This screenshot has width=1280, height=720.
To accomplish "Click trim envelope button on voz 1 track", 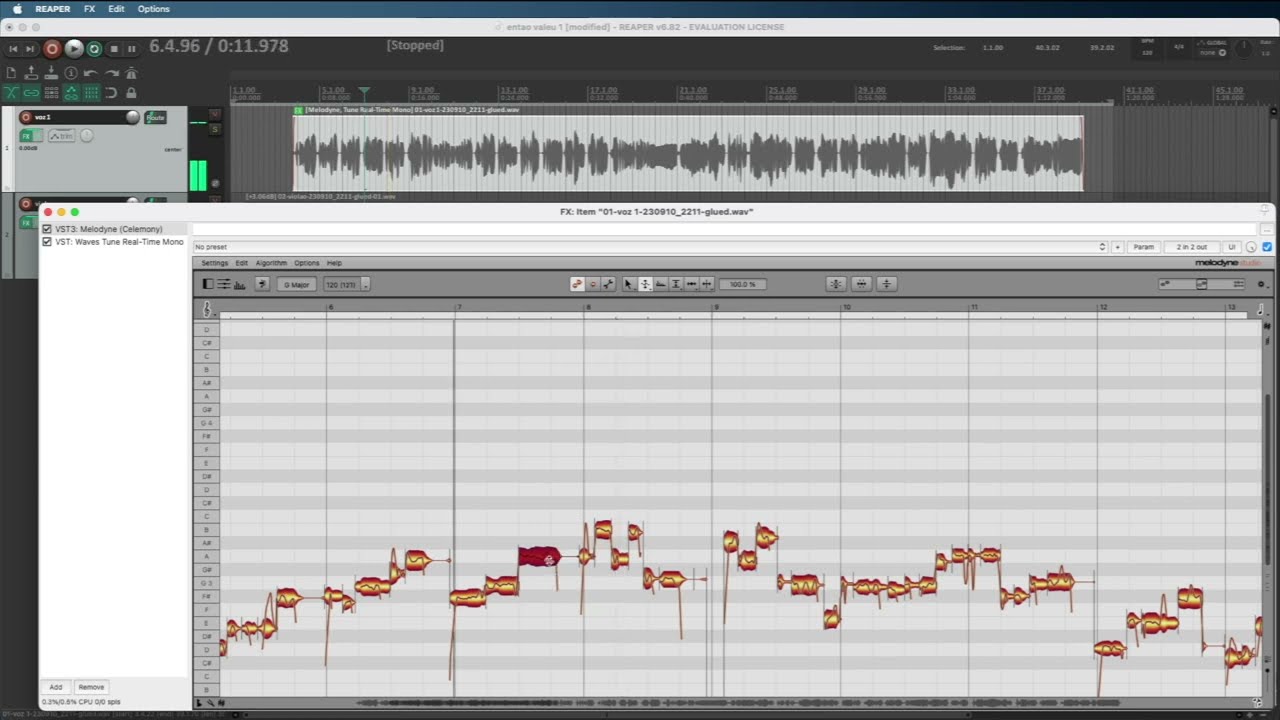I will point(62,136).
